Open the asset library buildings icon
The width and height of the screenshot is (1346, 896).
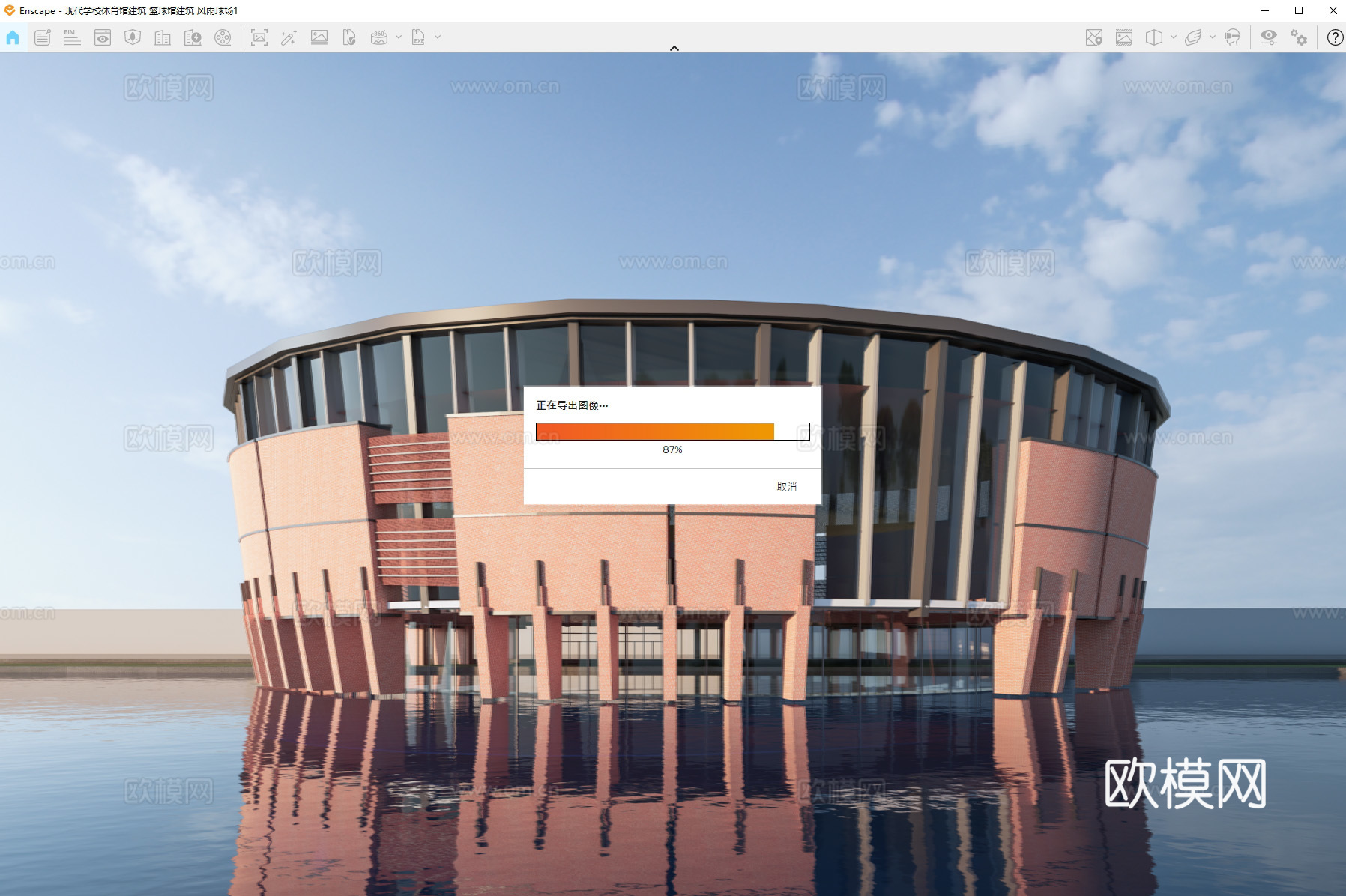click(x=163, y=37)
